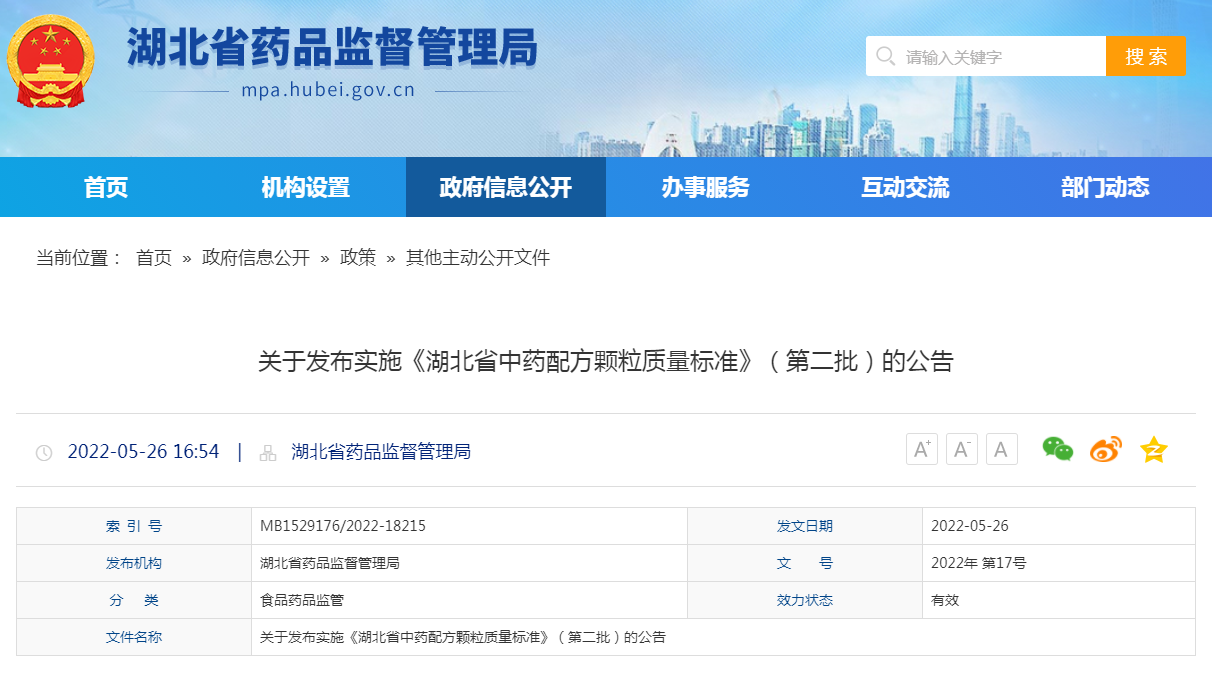This screenshot has height=674, width=1212.
Task: Open the 机构设置 navigation menu item
Action: tap(305, 187)
